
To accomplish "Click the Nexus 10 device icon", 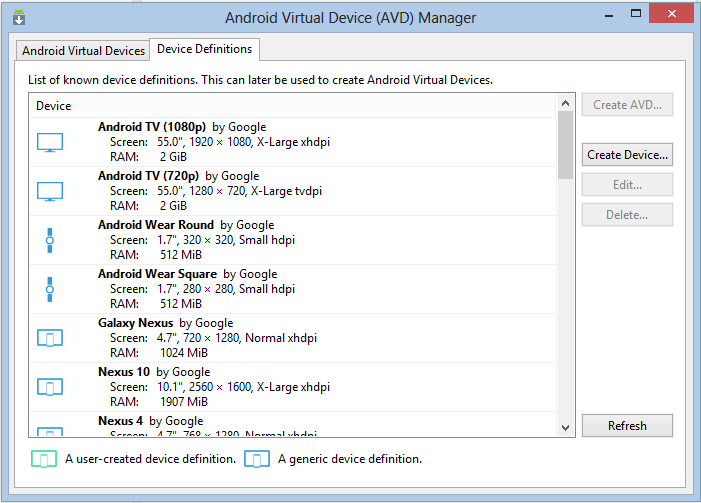I will click(x=50, y=387).
